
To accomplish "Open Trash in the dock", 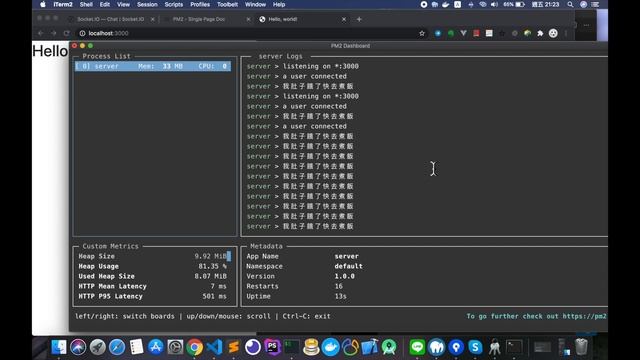I will point(581,347).
